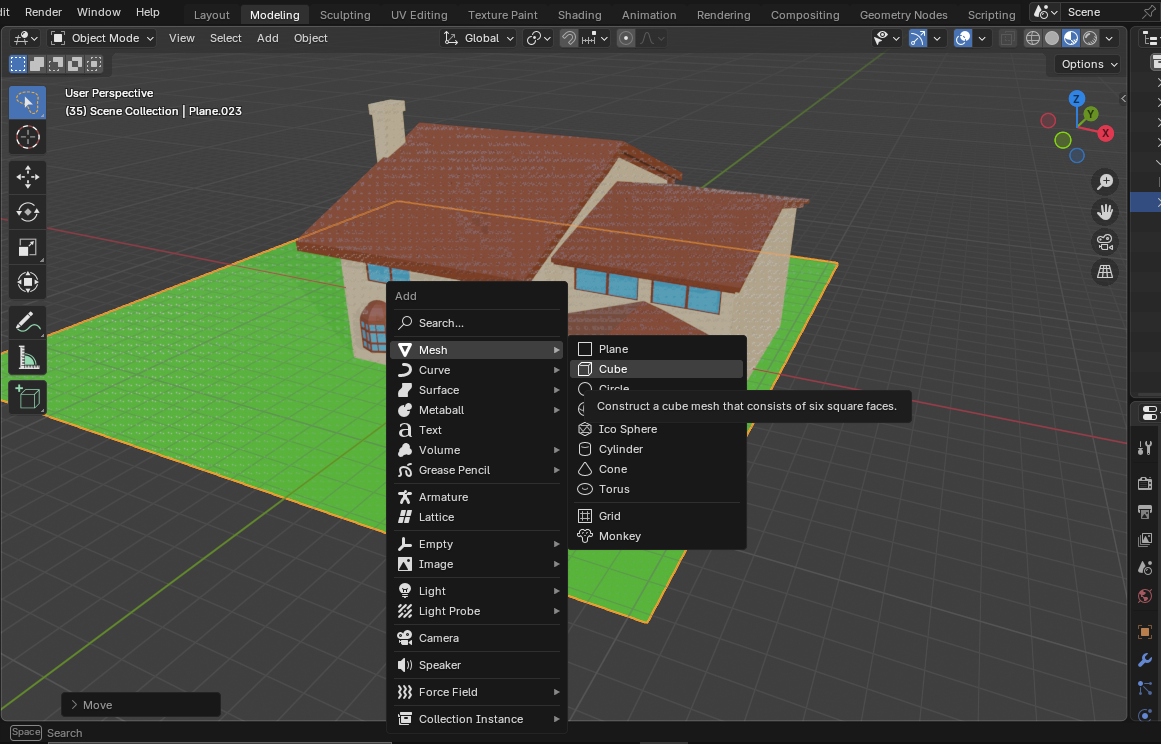Choose Plane from Mesh submenu
The image size is (1161, 744).
[x=657, y=349]
